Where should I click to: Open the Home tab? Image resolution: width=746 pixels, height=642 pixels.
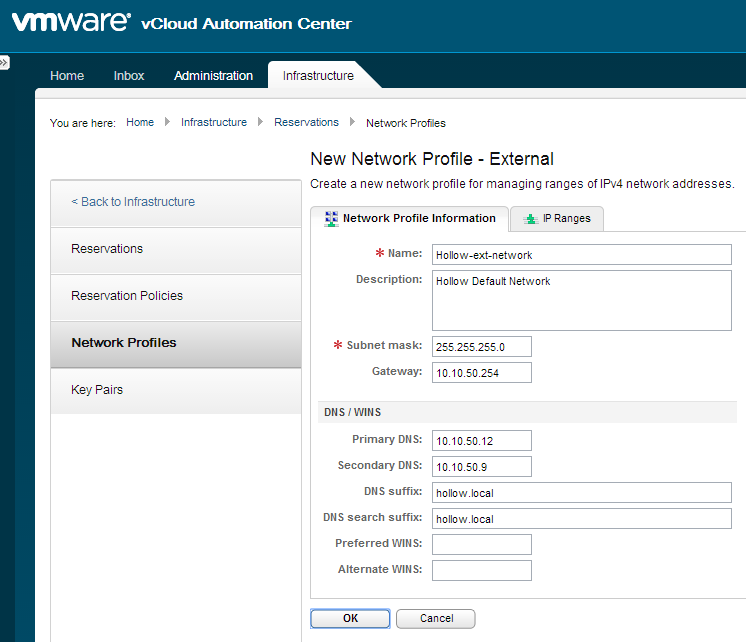pyautogui.click(x=67, y=76)
